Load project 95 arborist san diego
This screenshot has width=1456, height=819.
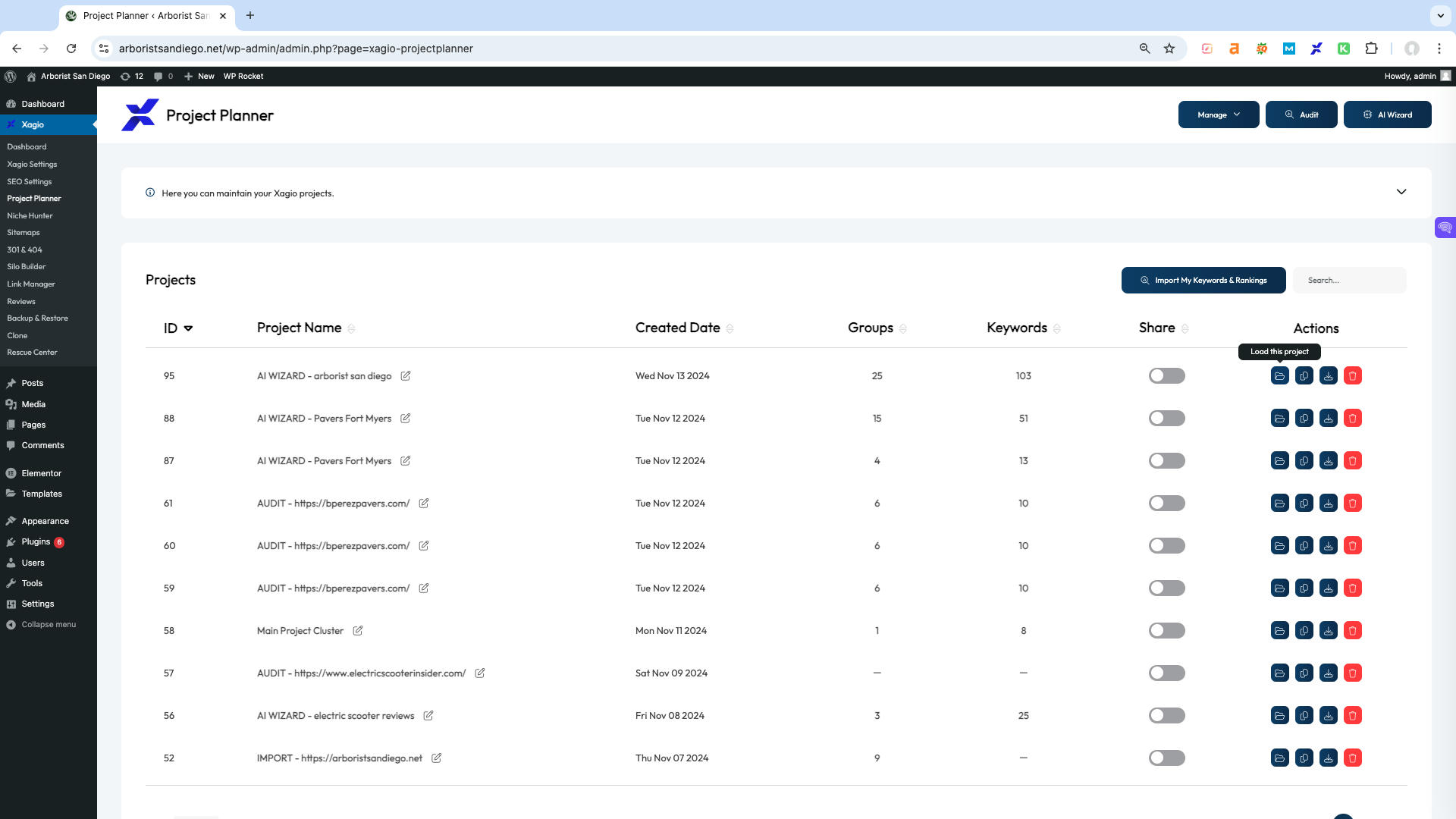[1279, 376]
